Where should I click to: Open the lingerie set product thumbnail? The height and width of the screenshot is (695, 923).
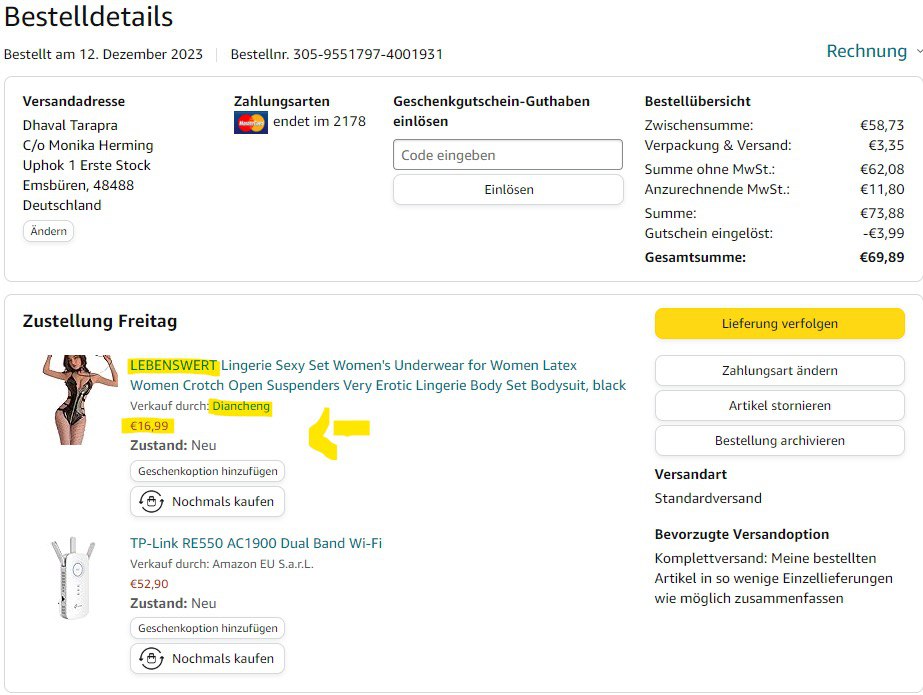(80, 399)
